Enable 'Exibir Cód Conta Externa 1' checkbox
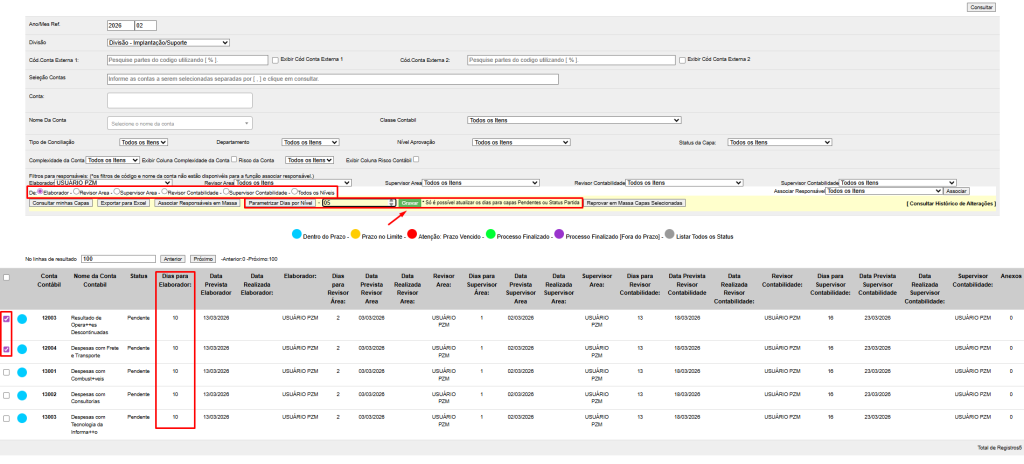 (275, 60)
